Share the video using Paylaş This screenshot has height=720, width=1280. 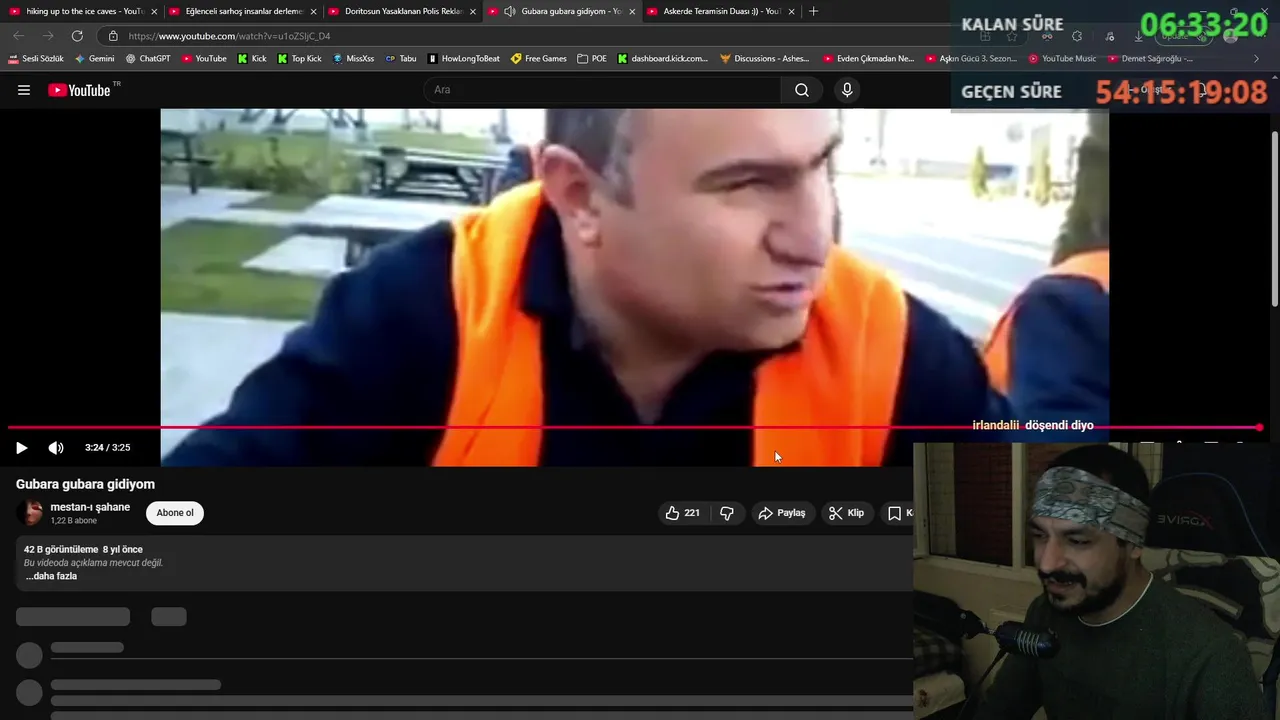(782, 513)
